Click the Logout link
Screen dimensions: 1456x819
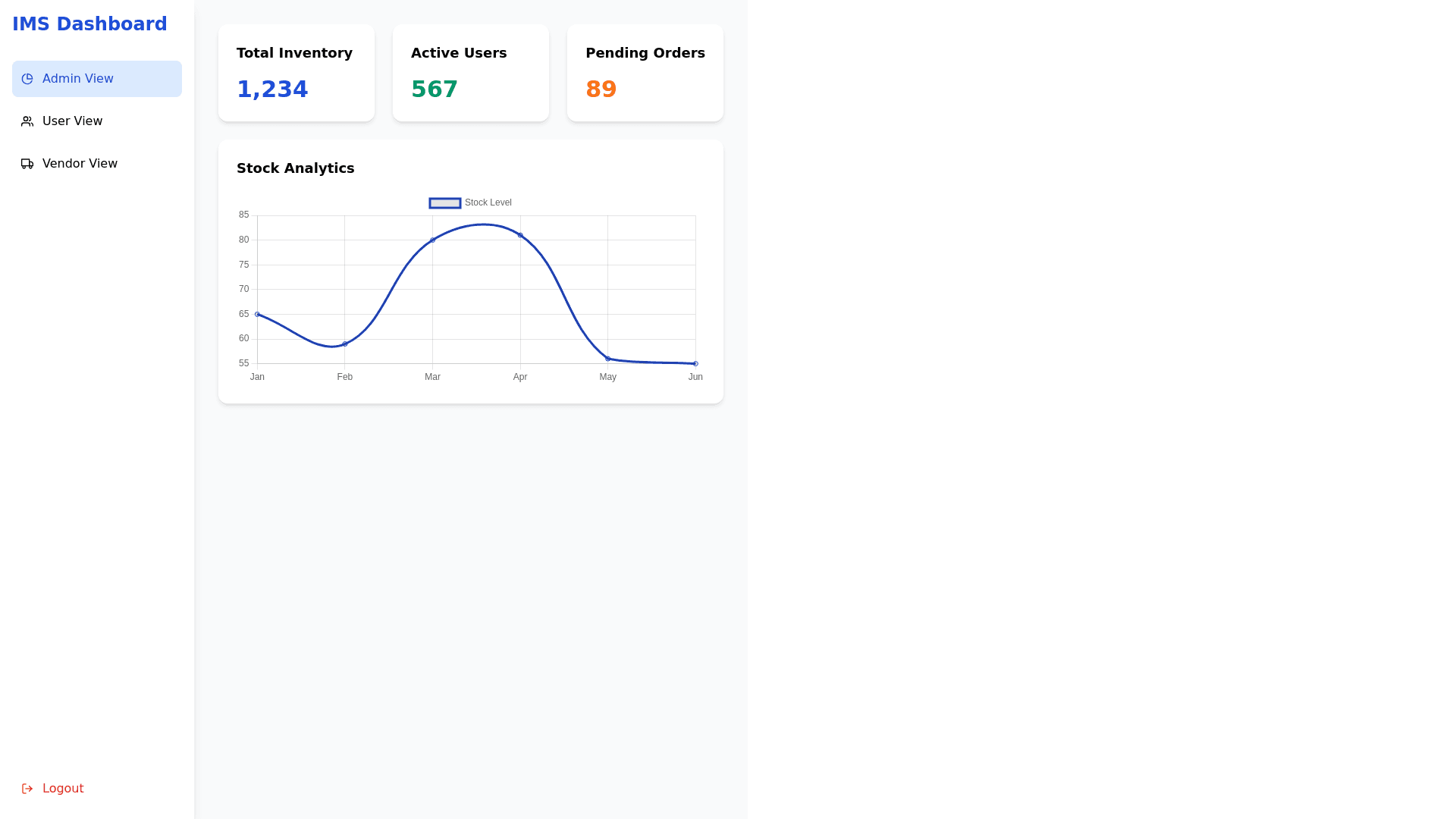coord(62,789)
